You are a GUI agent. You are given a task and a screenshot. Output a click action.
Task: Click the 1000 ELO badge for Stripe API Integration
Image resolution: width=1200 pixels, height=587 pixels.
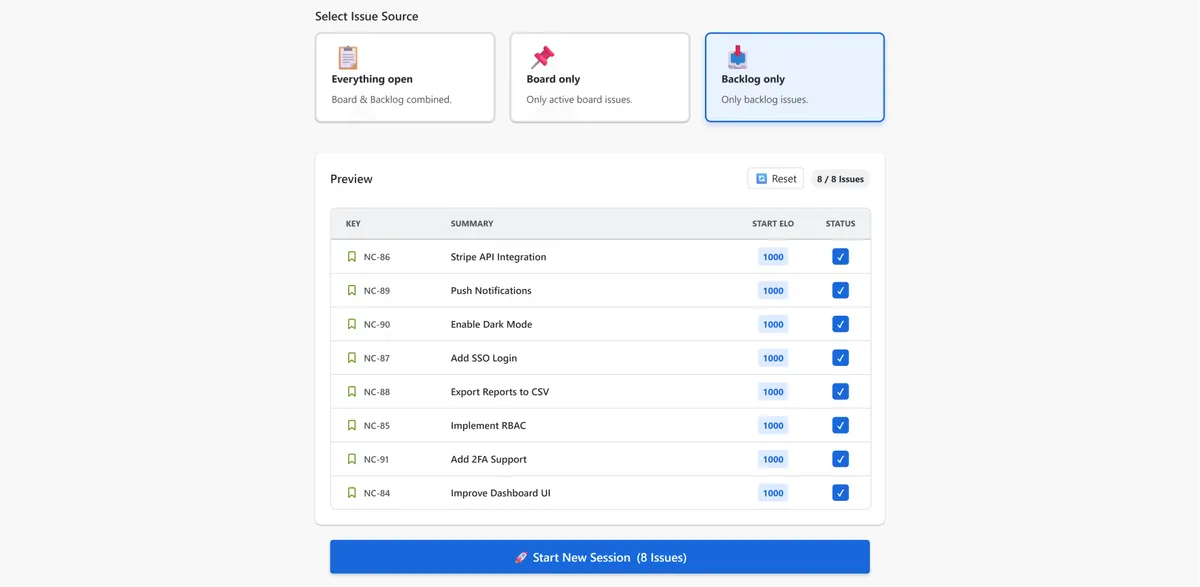tap(773, 257)
